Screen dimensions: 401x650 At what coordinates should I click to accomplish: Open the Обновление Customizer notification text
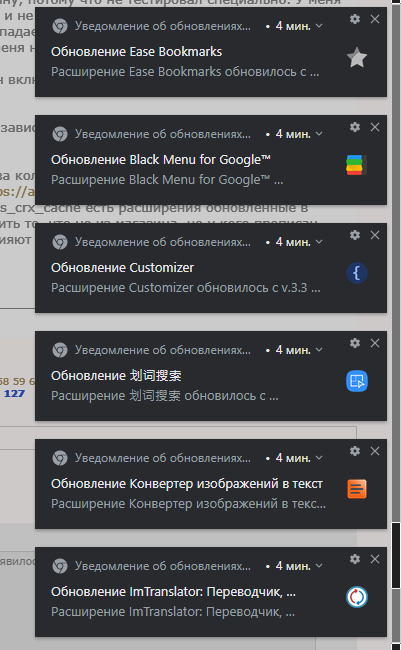(122, 268)
